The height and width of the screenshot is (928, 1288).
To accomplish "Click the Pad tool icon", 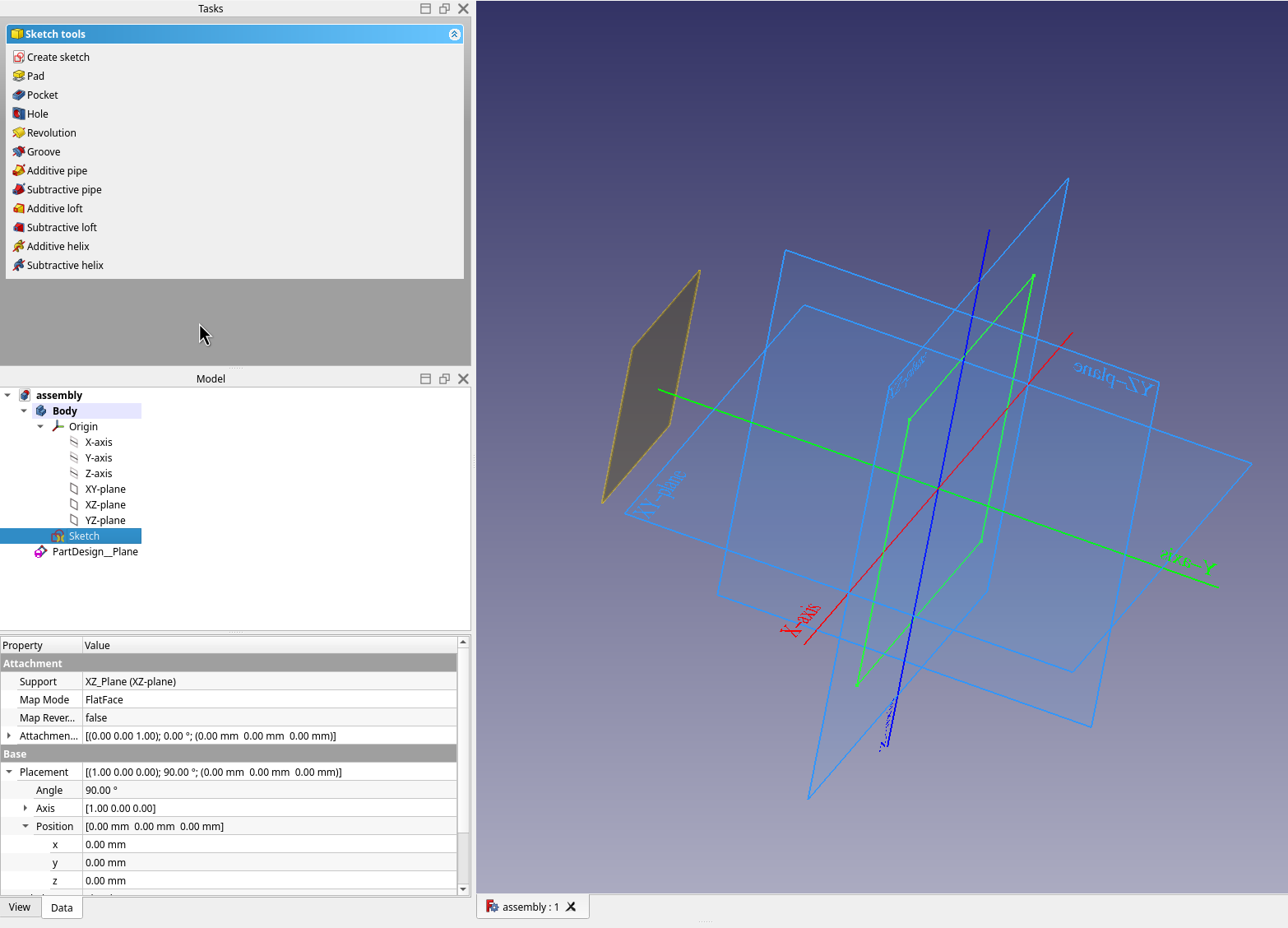I will point(19,76).
